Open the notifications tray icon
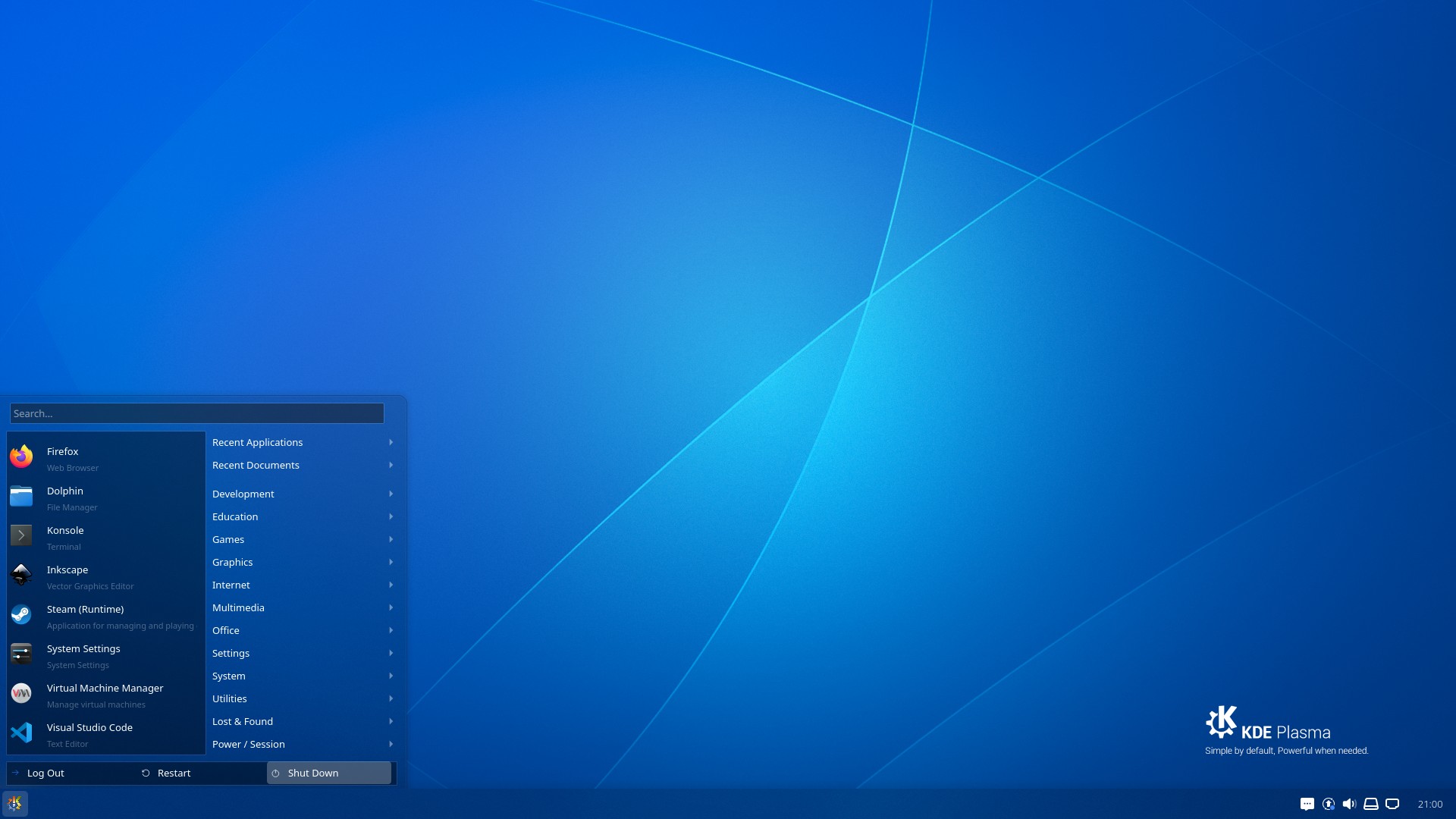The width and height of the screenshot is (1456, 819). coord(1307,804)
